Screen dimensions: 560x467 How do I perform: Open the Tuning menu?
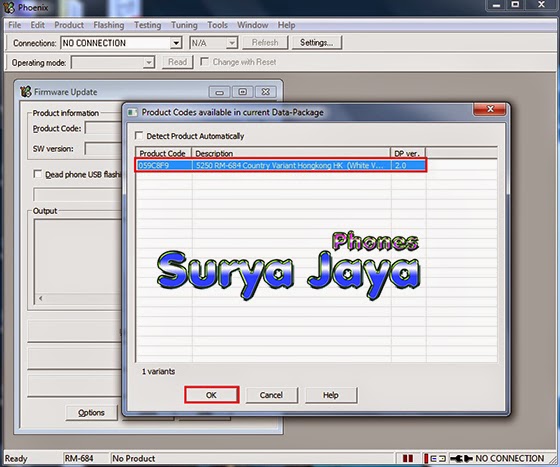coord(184,25)
